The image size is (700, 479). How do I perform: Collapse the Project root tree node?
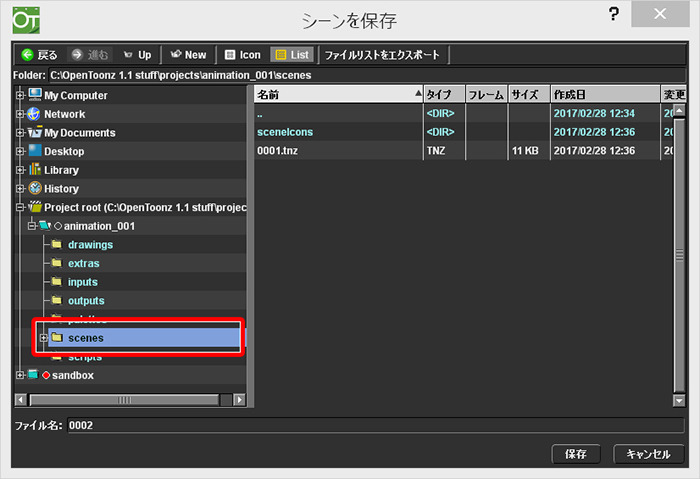(20, 208)
